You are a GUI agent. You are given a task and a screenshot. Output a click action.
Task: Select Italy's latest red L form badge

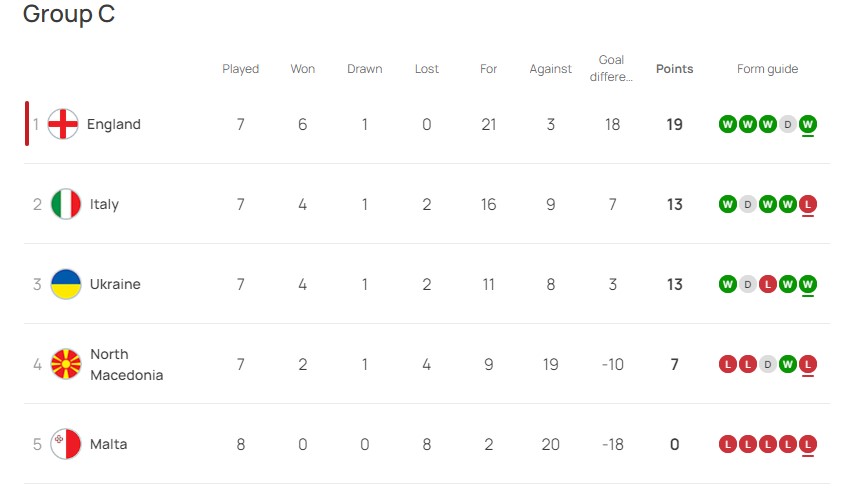pyautogui.click(x=808, y=204)
